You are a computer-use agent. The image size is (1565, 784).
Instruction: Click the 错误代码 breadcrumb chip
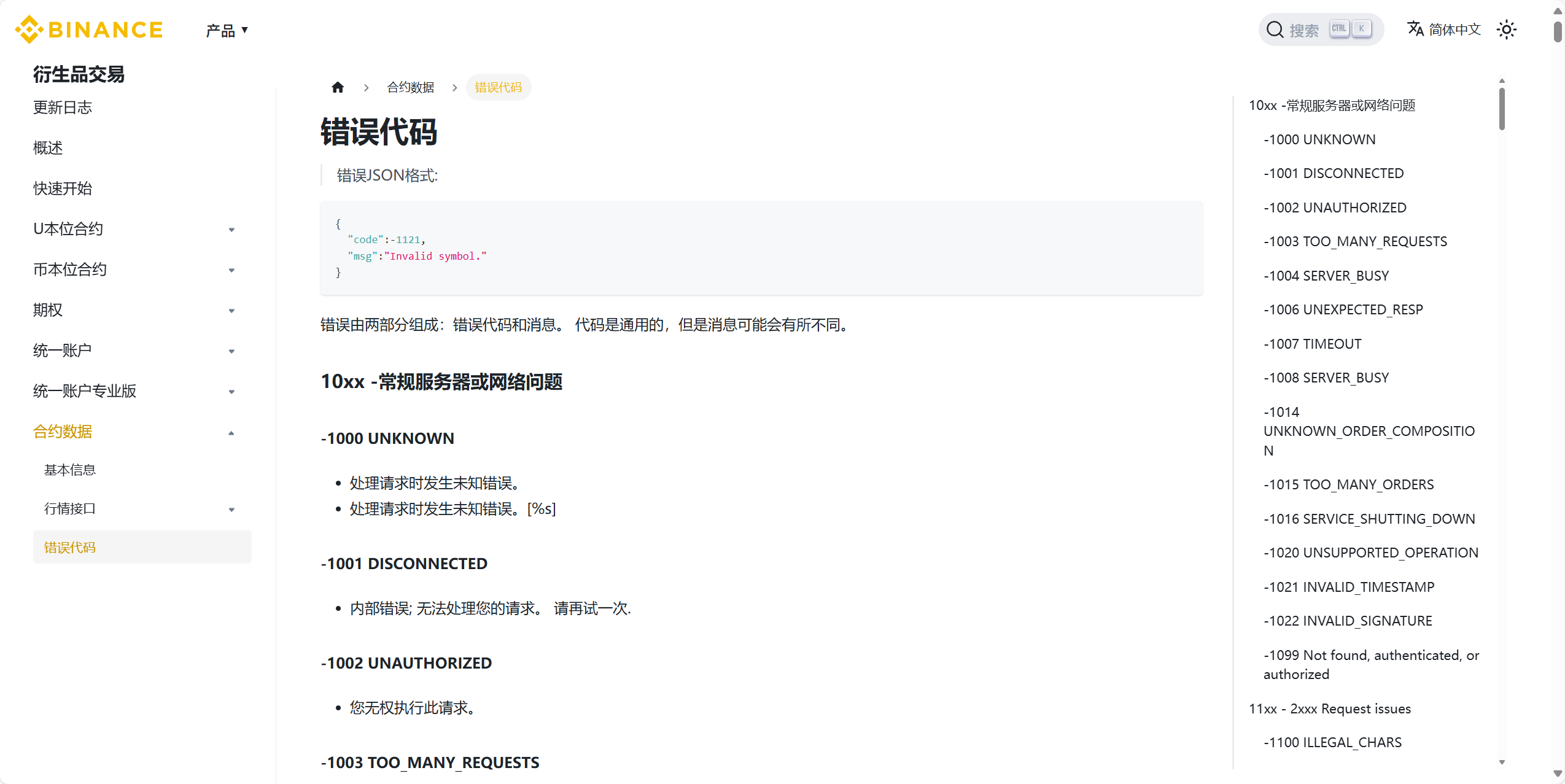(x=498, y=87)
